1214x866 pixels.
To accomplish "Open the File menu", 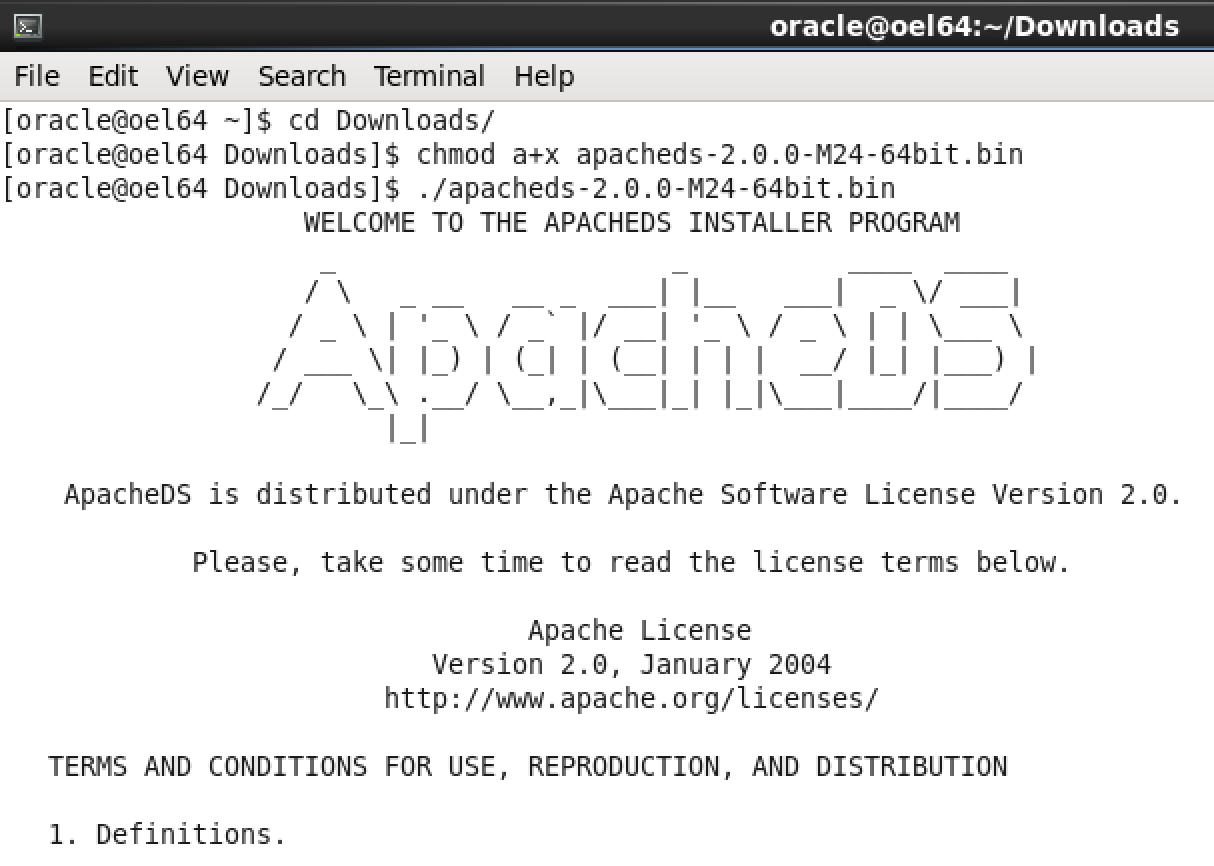I will [x=37, y=76].
